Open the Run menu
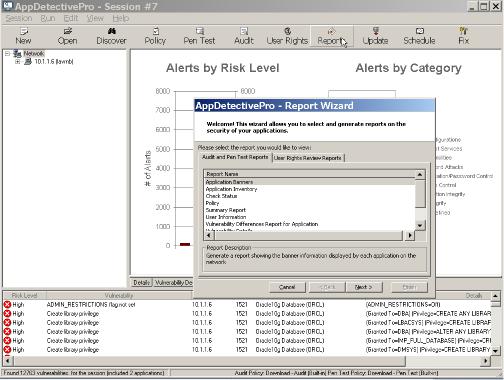Image resolution: width=504 pixels, height=380 pixels. click(x=48, y=18)
